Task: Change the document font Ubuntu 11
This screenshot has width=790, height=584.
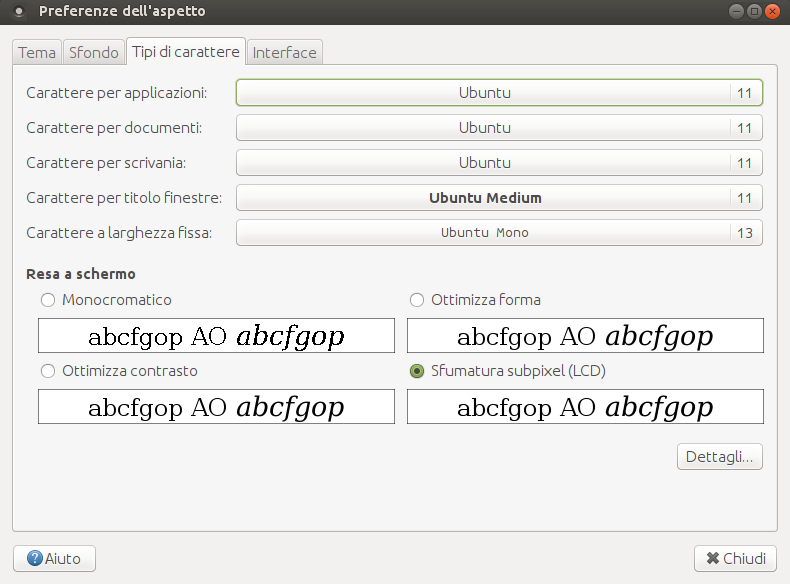Action: click(499, 128)
